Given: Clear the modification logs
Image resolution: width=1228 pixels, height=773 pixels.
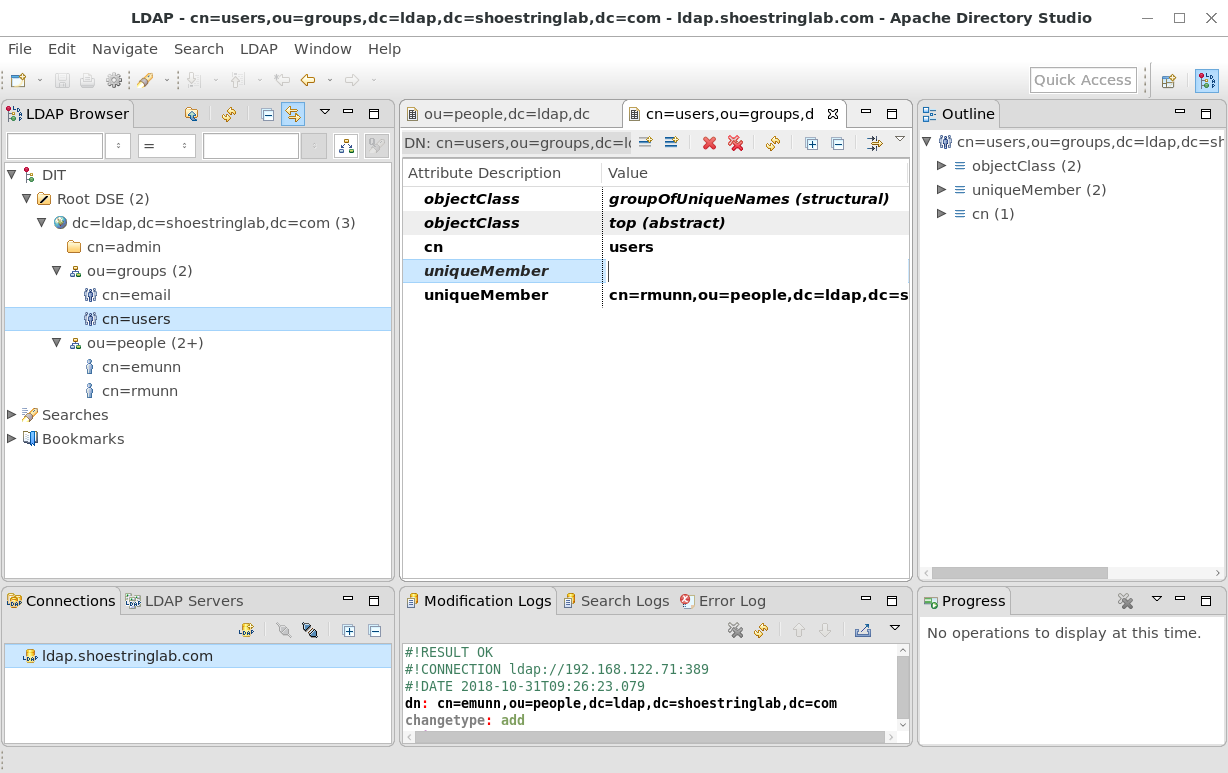Looking at the screenshot, I should (735, 630).
